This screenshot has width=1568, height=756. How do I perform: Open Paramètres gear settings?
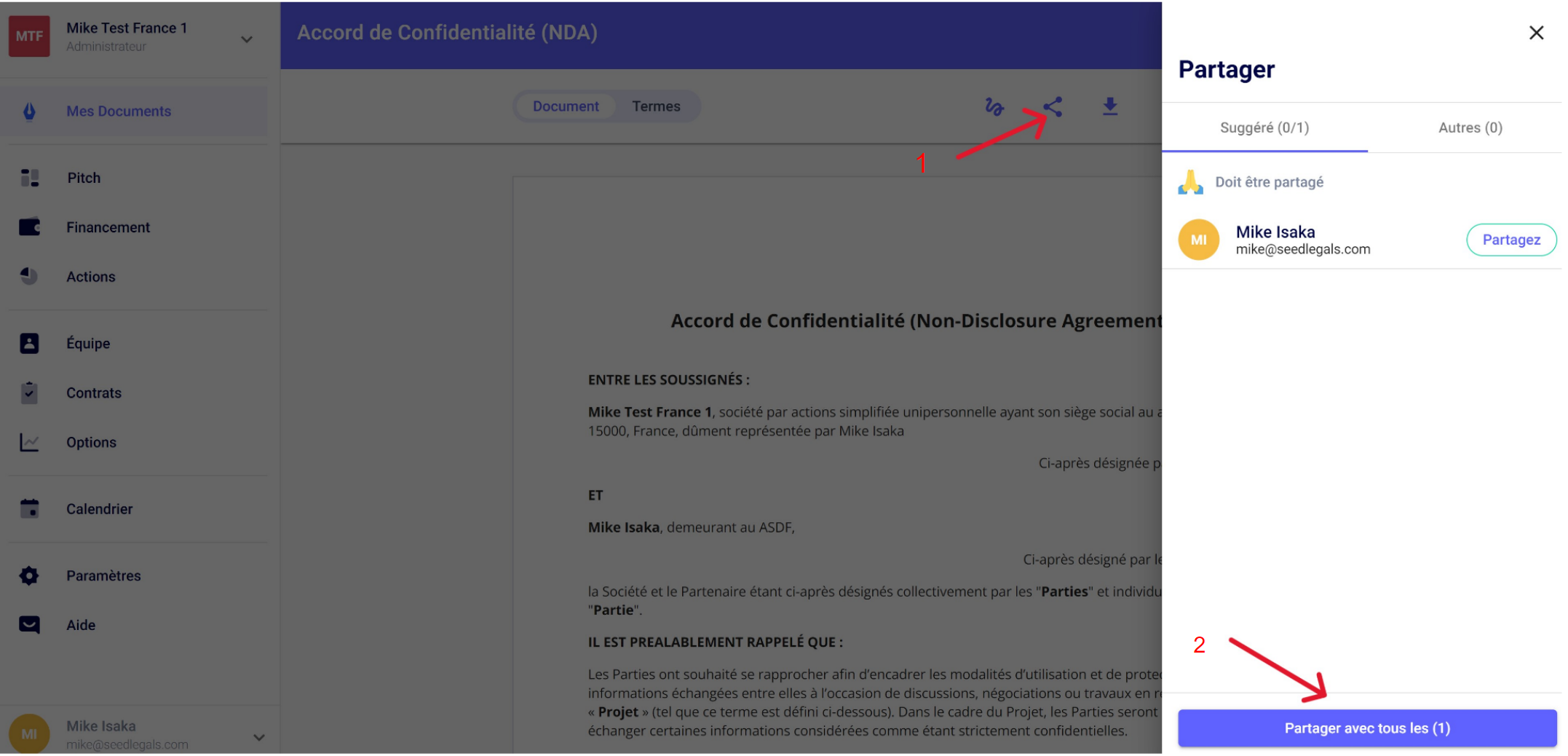pyautogui.click(x=103, y=575)
